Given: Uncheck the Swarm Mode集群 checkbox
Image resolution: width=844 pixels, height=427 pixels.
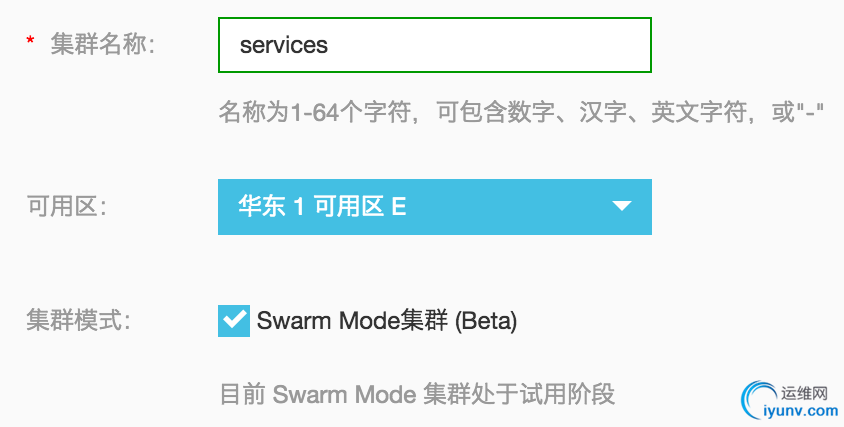Looking at the screenshot, I should (234, 321).
